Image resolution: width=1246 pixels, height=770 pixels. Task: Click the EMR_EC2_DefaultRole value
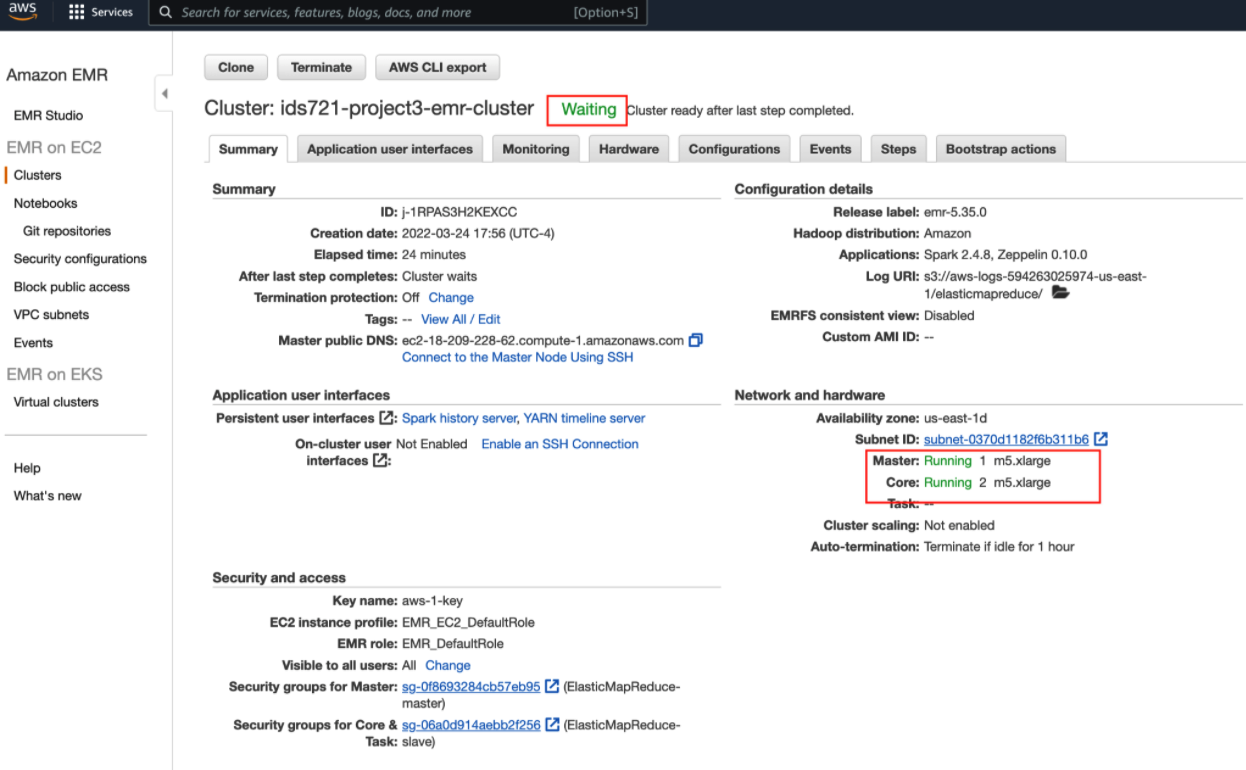(468, 622)
